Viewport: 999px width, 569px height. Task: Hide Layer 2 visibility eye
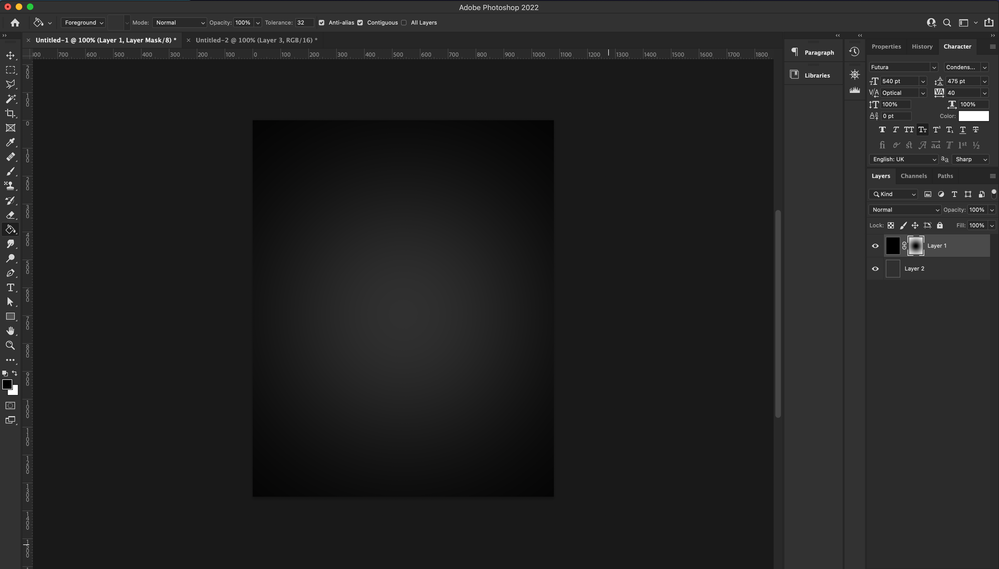[x=875, y=269]
